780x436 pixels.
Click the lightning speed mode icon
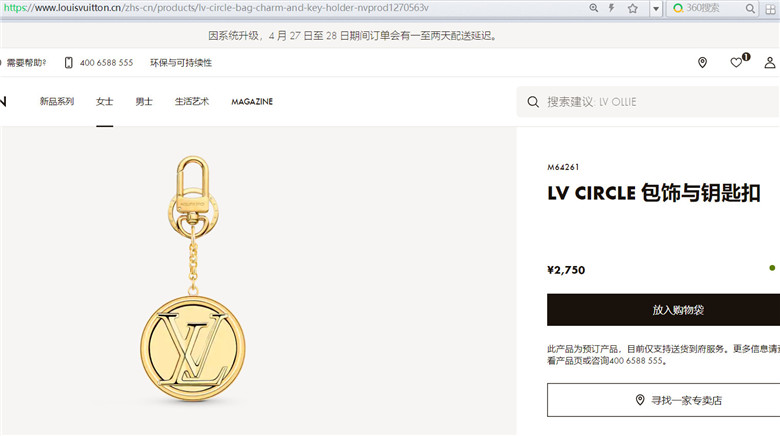[611, 8]
